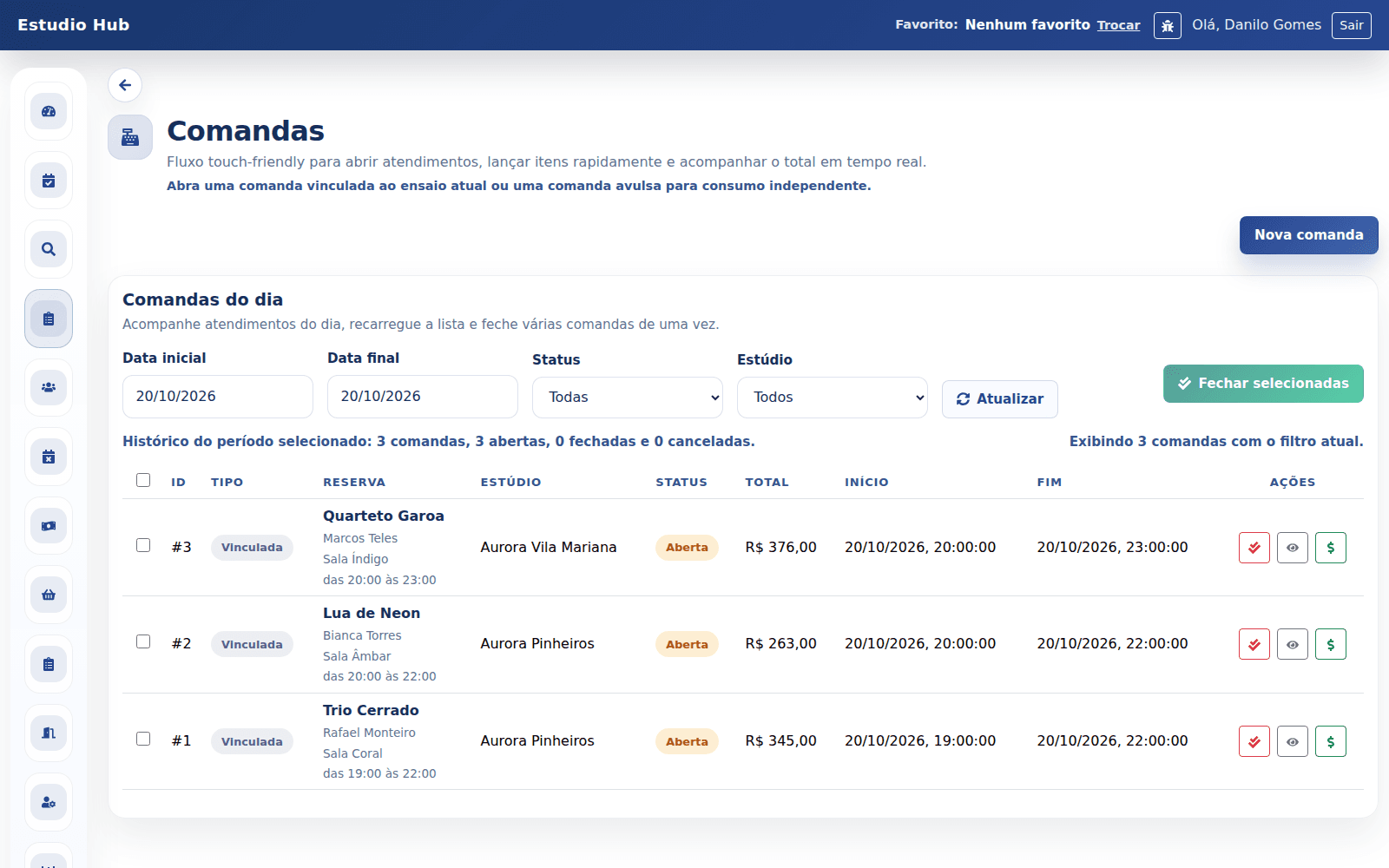View comanda #1 via eye icon

(x=1292, y=741)
